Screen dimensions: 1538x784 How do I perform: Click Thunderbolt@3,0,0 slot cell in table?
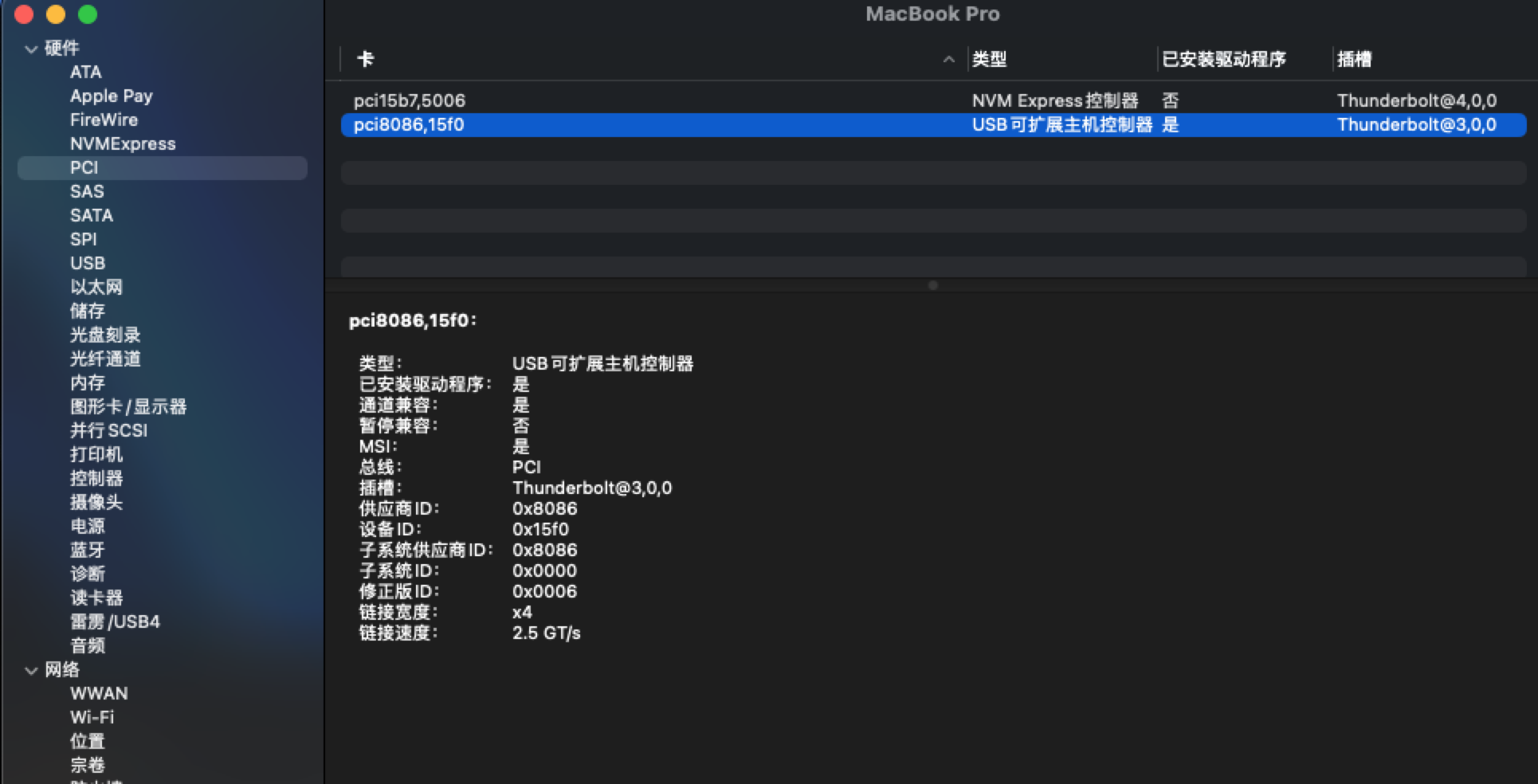coord(1416,124)
